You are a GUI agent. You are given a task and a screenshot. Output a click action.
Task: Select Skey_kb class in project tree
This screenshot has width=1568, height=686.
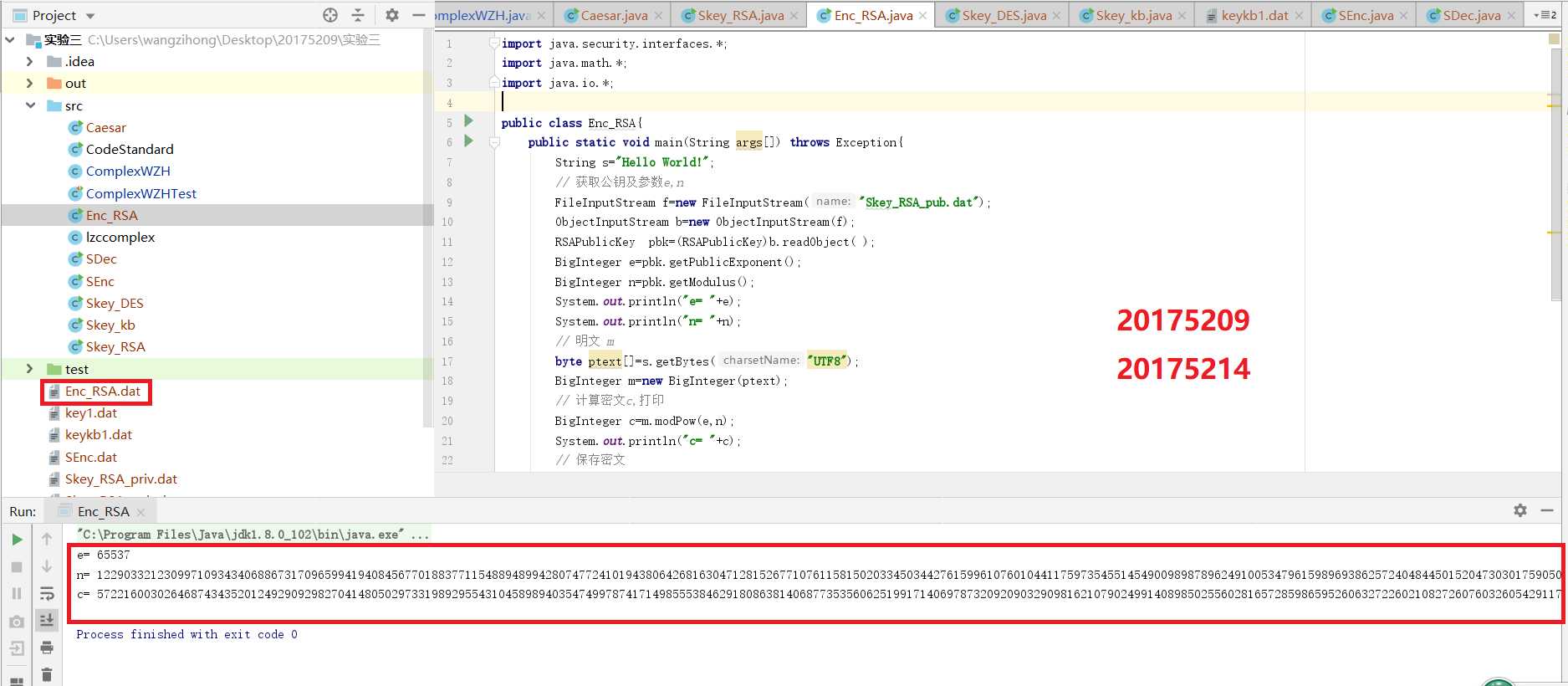pyautogui.click(x=110, y=325)
